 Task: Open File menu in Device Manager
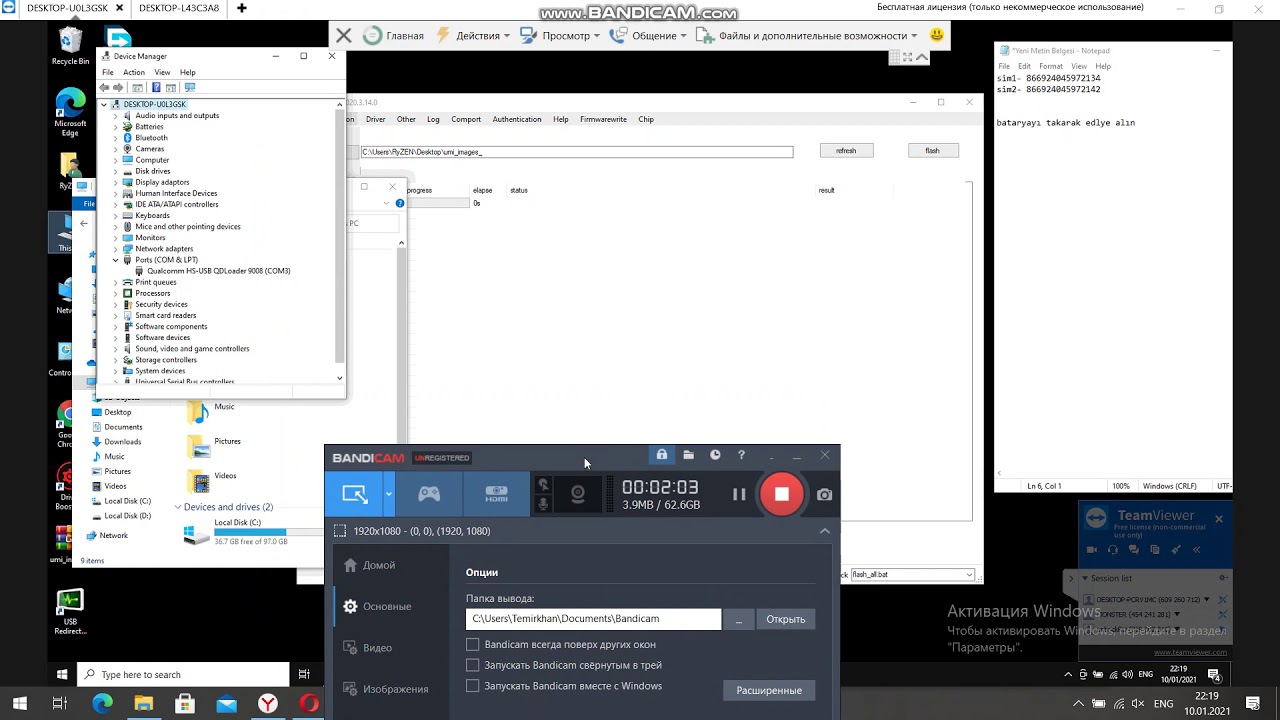[x=108, y=72]
